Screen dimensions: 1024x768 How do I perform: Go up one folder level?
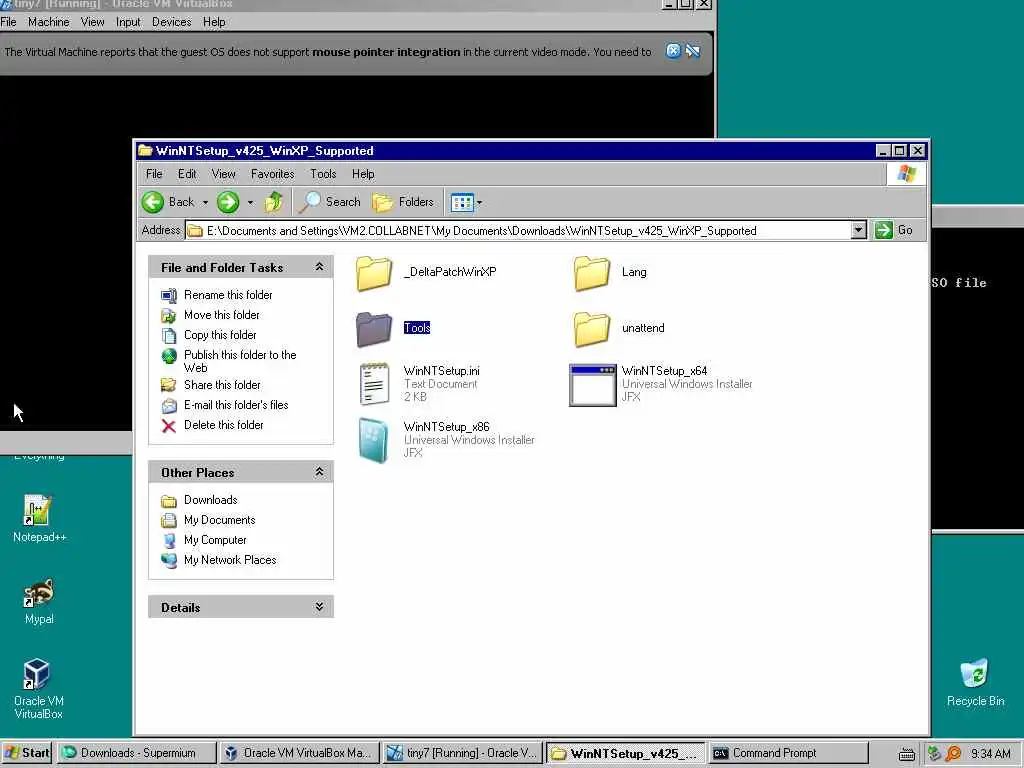coord(274,202)
